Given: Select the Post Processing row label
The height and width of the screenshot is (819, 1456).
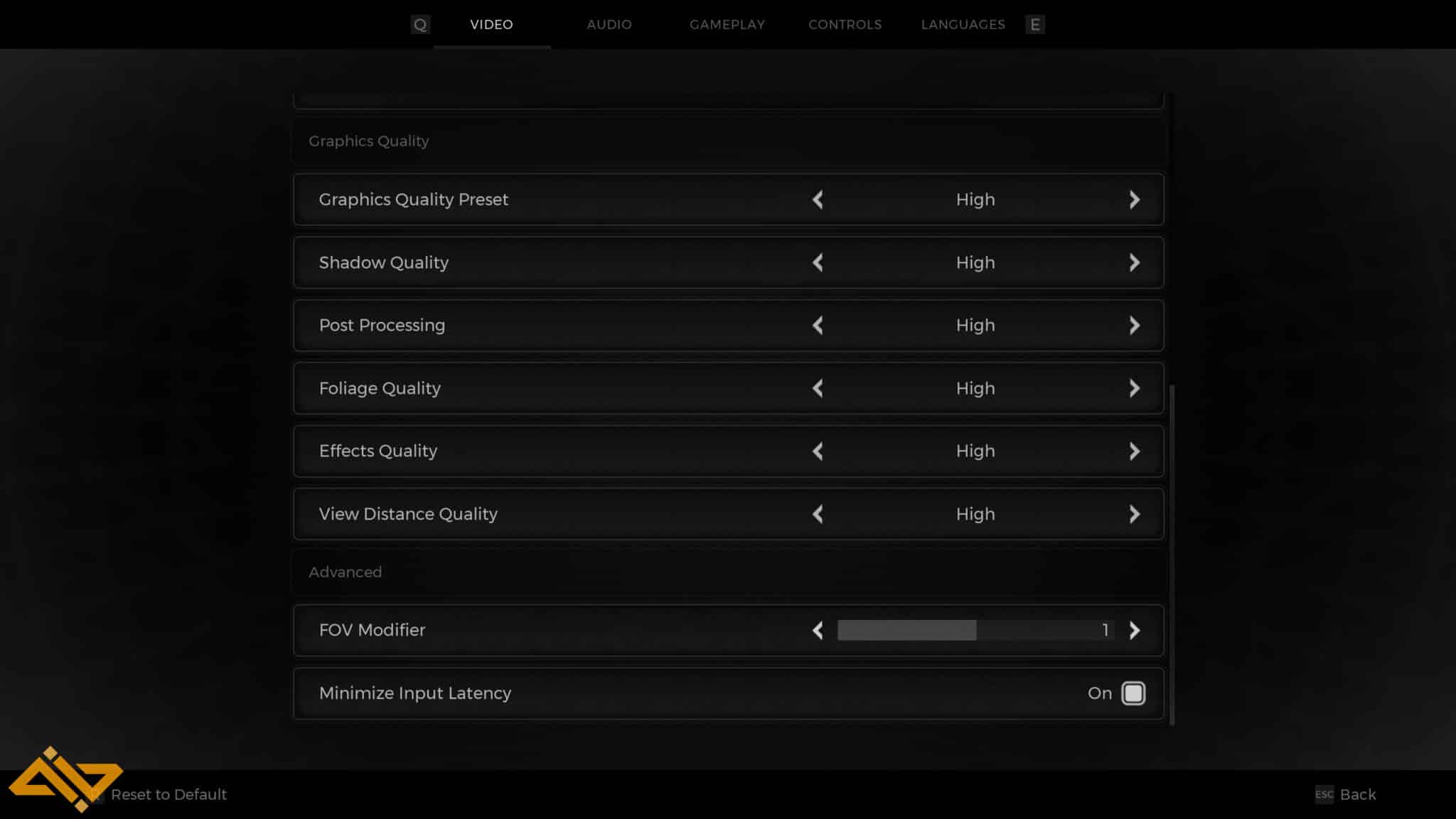Looking at the screenshot, I should (x=382, y=326).
